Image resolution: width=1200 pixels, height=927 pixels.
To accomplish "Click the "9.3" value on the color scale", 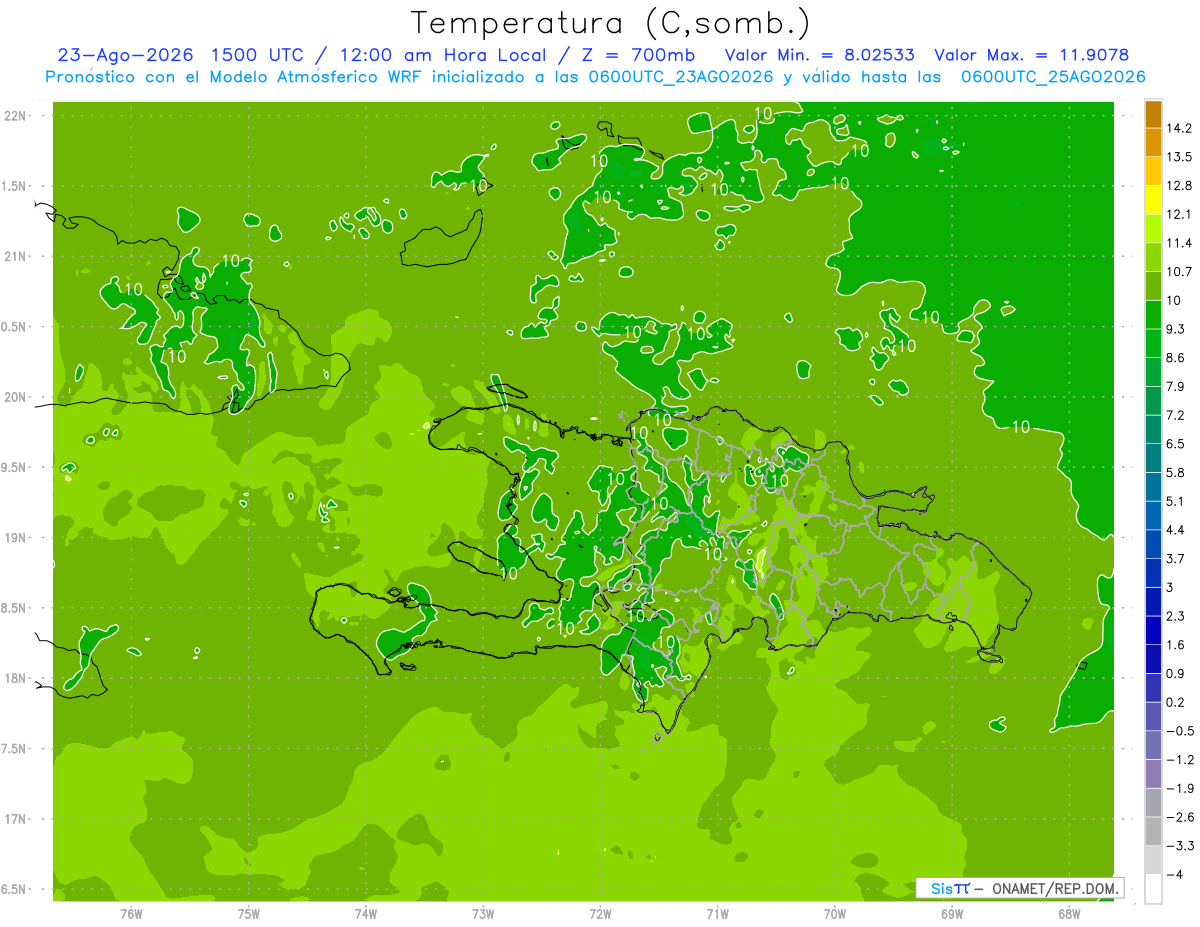I will click(1175, 329).
